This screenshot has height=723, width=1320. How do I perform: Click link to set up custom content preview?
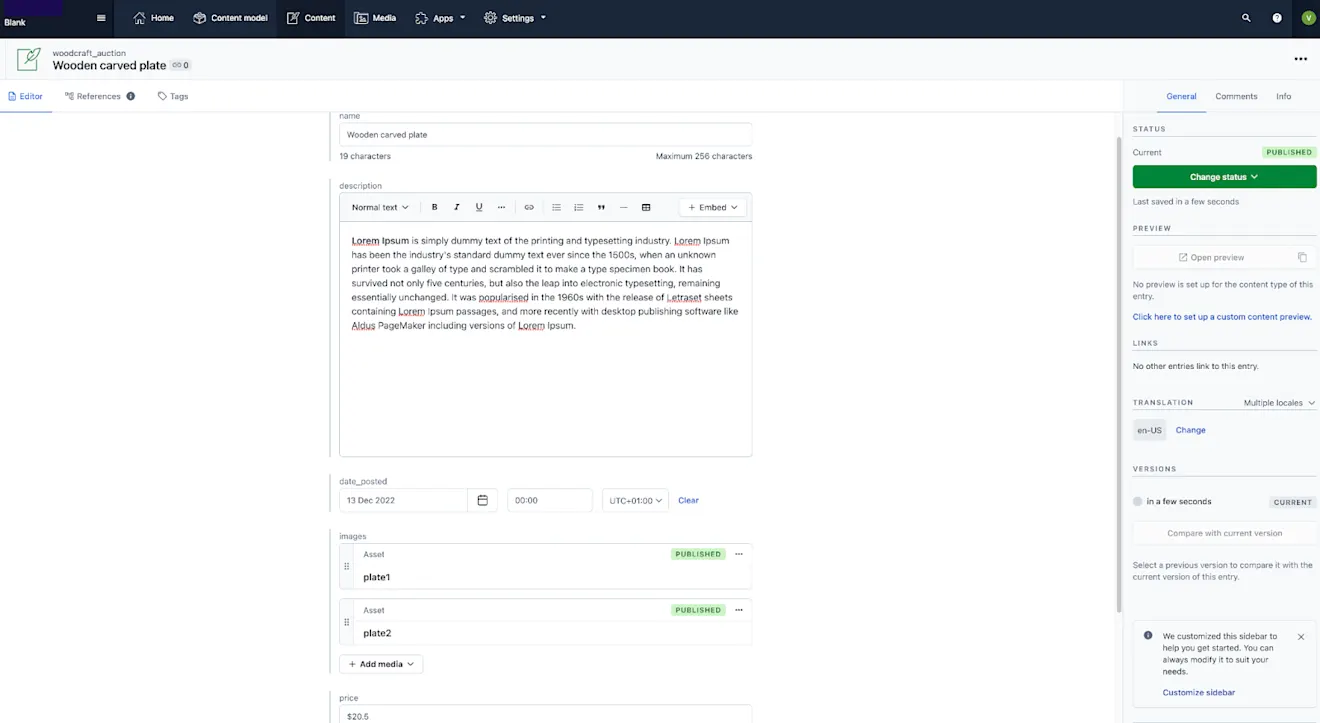click(x=1222, y=317)
